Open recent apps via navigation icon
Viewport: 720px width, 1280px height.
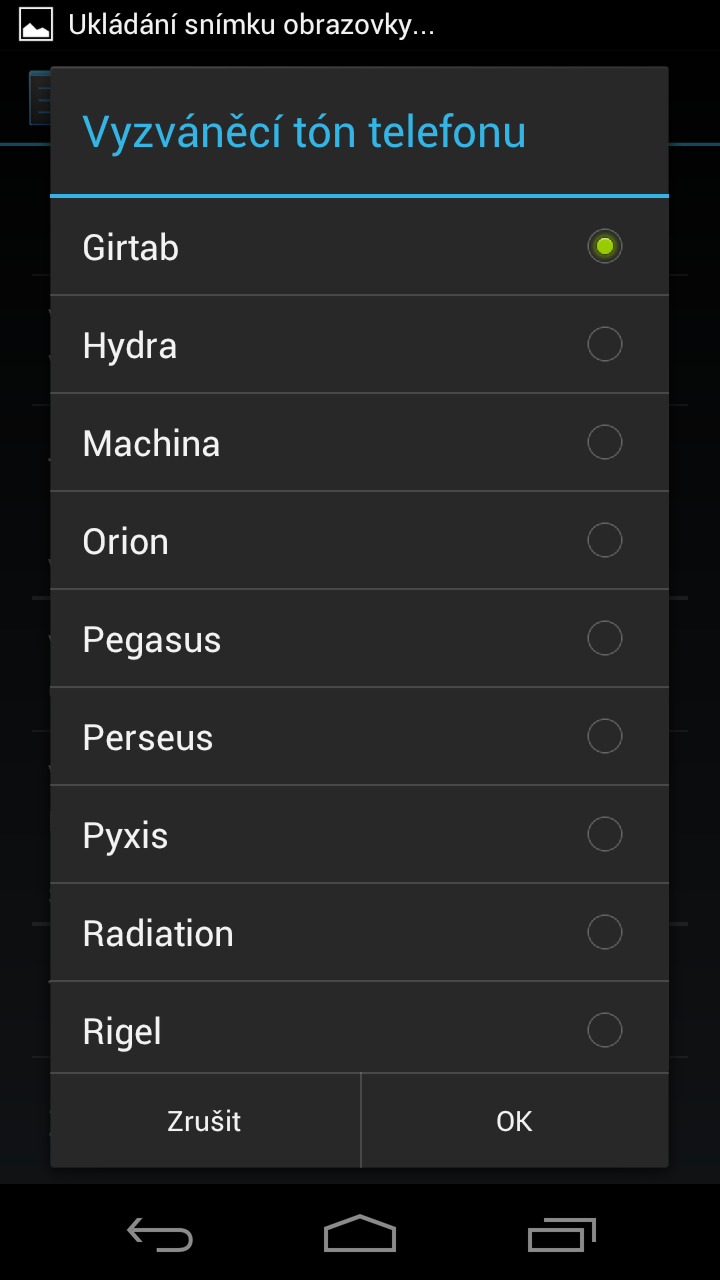[x=561, y=1234]
